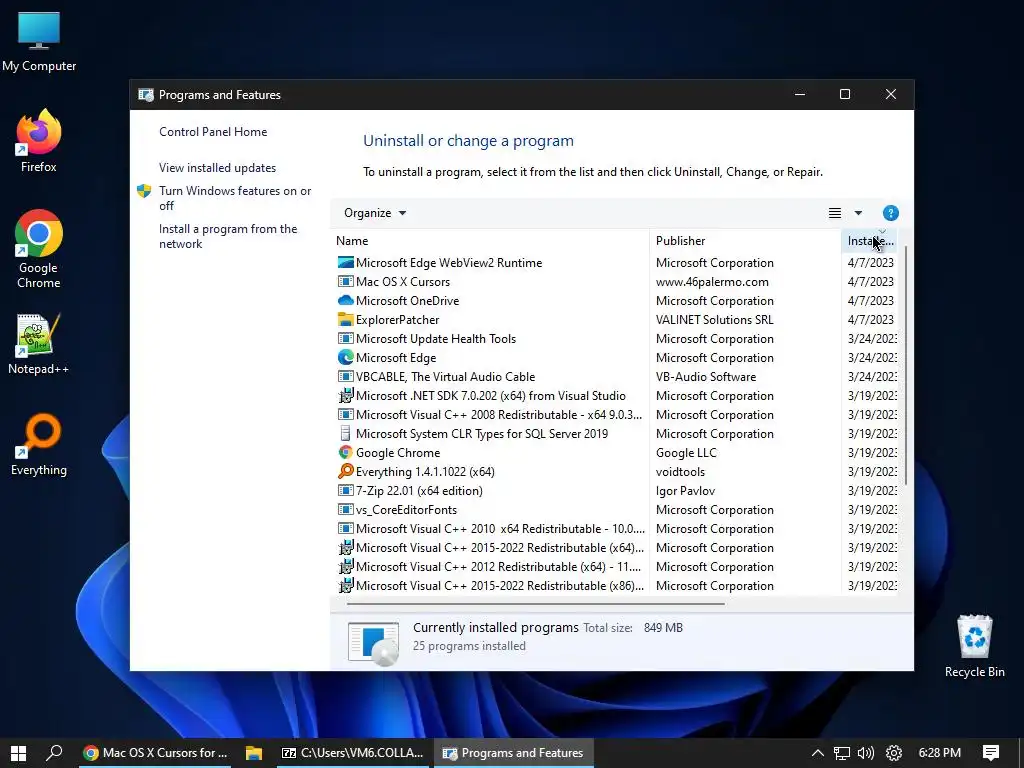The width and height of the screenshot is (1024, 768).
Task: Select Microsoft Visual C++ 2010 x64 Redistributable
Action: tap(615, 528)
